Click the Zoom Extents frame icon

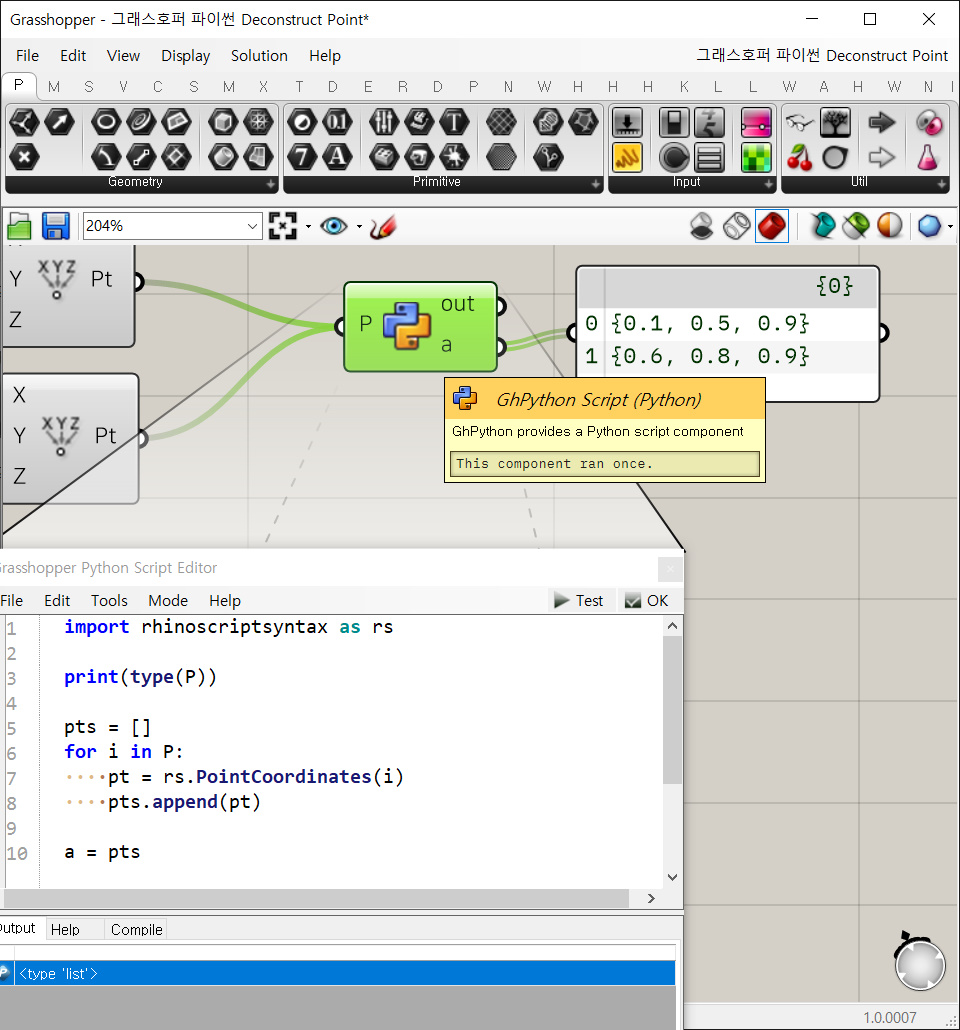(x=283, y=227)
